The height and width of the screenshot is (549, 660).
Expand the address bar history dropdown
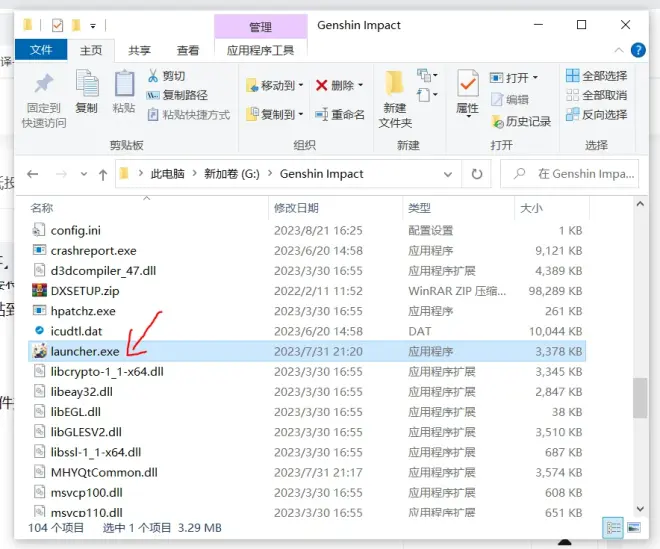tap(448, 174)
